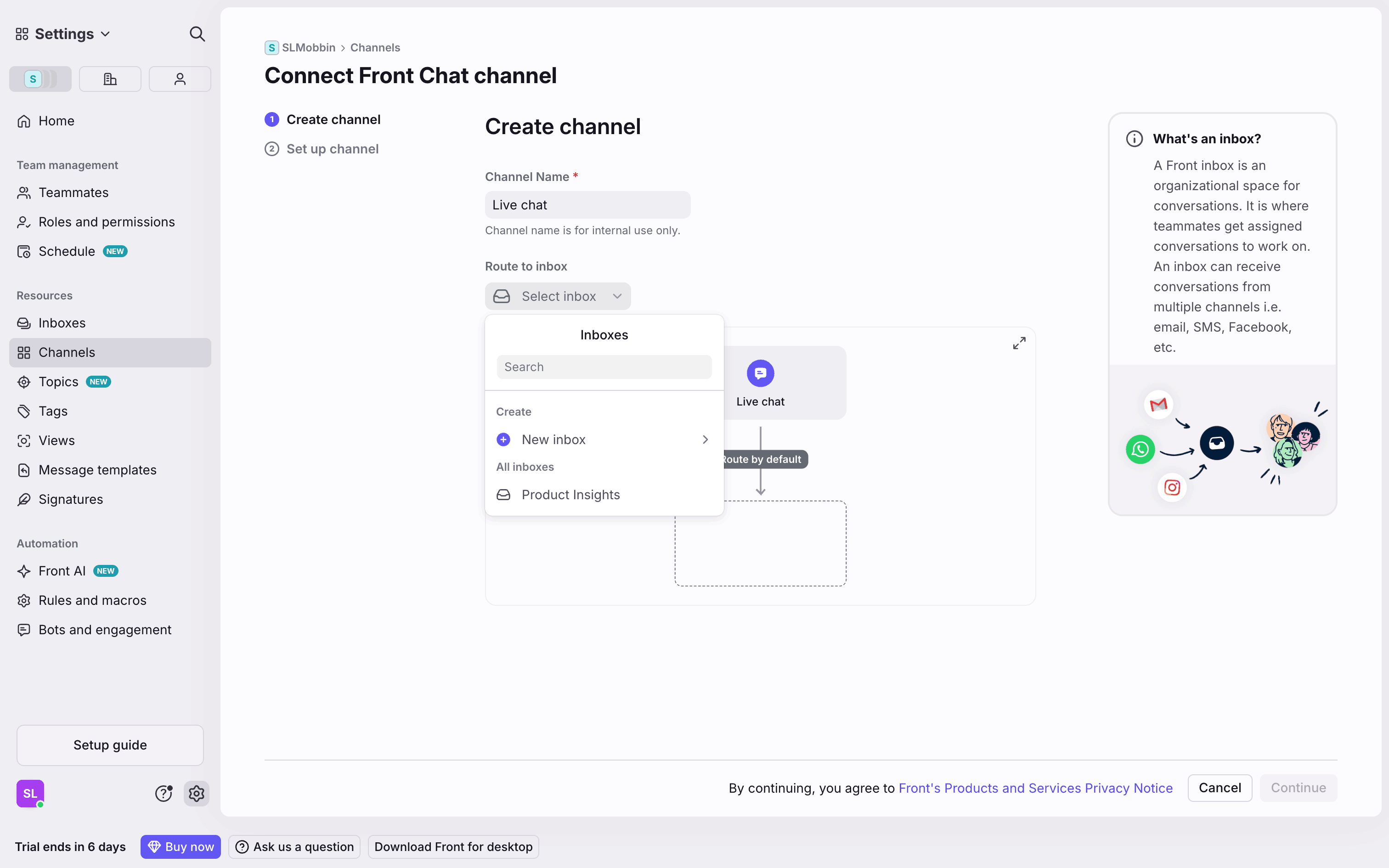
Task: Click the SL user avatar
Action: pos(30,794)
